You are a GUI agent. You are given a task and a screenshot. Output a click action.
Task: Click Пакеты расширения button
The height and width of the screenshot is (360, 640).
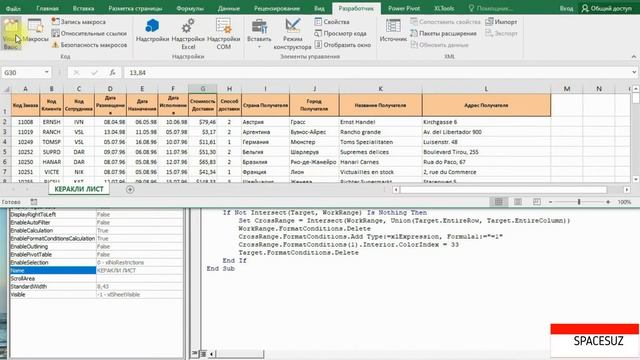[x=443, y=33]
